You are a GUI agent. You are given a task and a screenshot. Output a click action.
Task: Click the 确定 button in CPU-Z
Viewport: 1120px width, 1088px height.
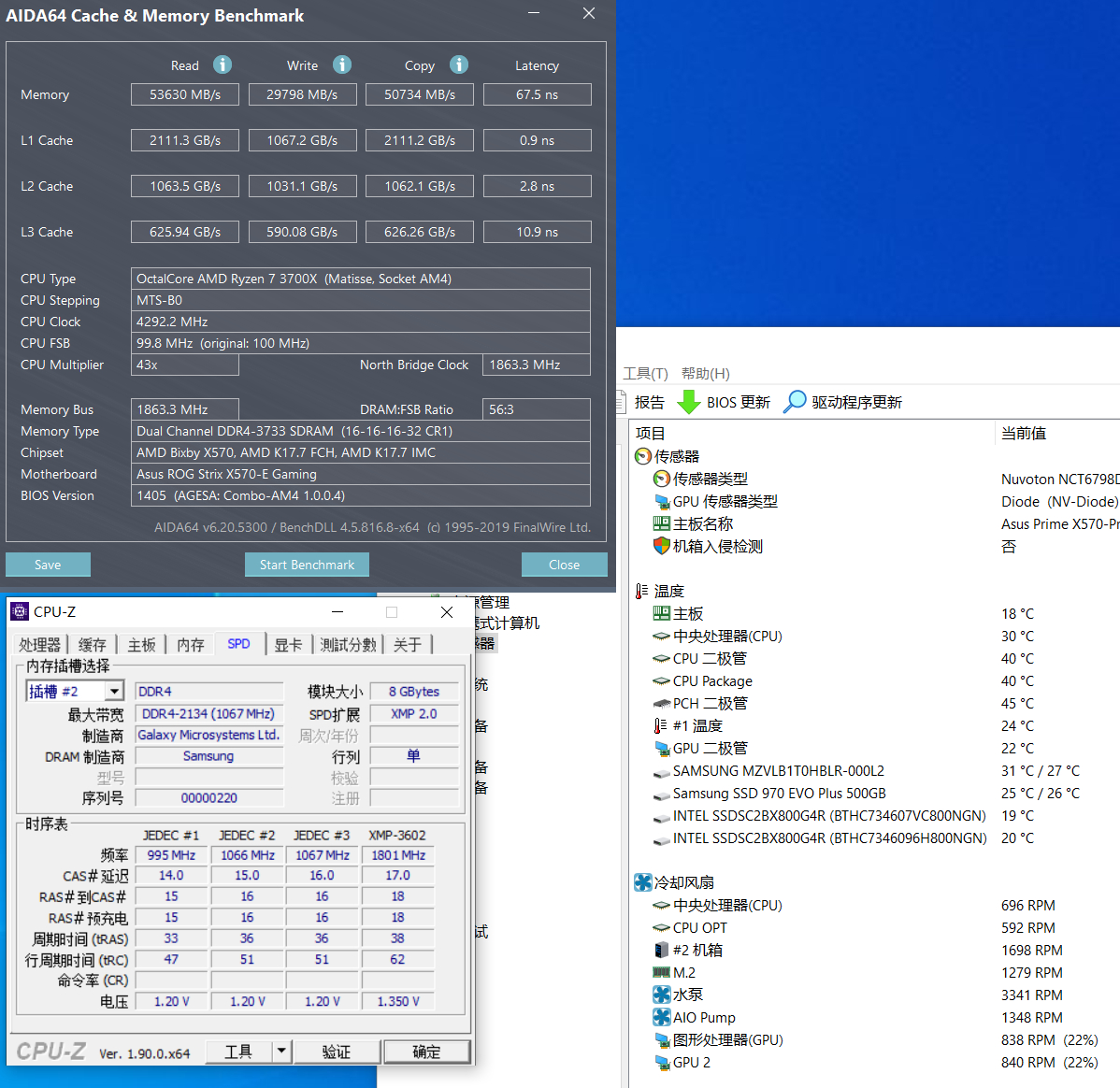[x=426, y=1052]
